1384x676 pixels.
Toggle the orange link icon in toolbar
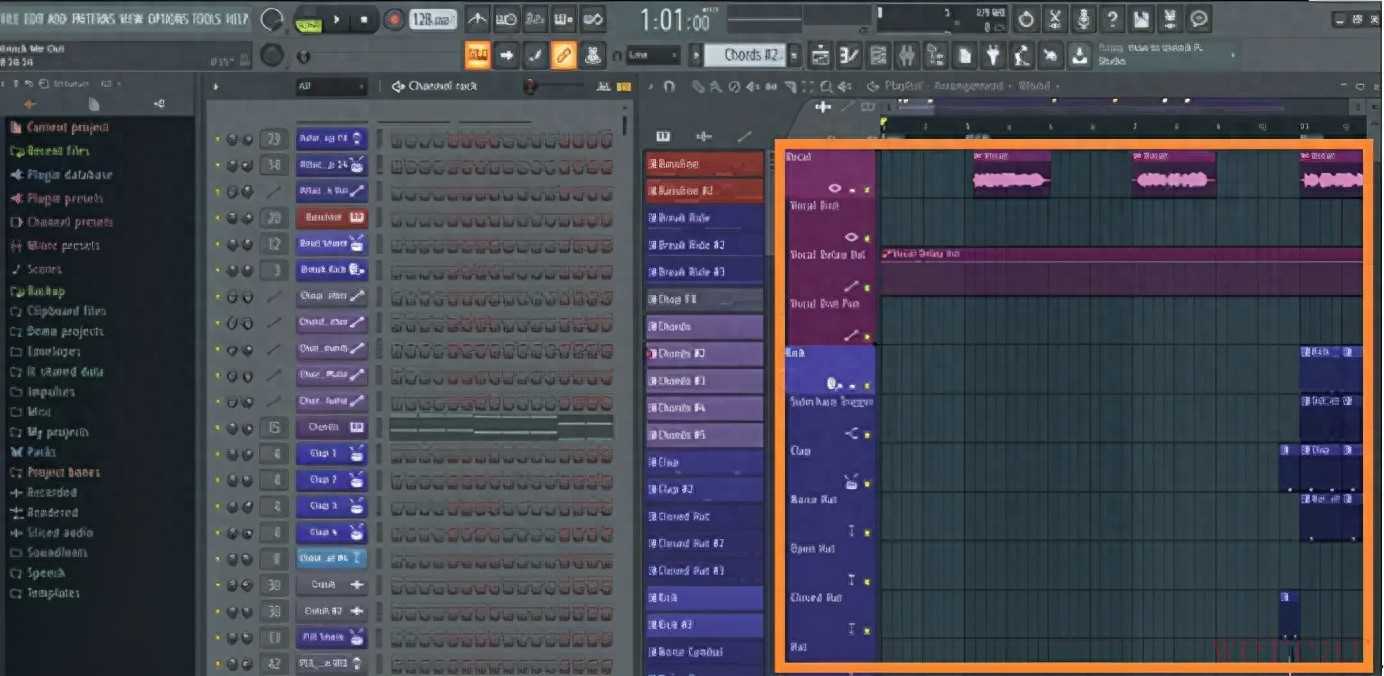click(x=564, y=55)
